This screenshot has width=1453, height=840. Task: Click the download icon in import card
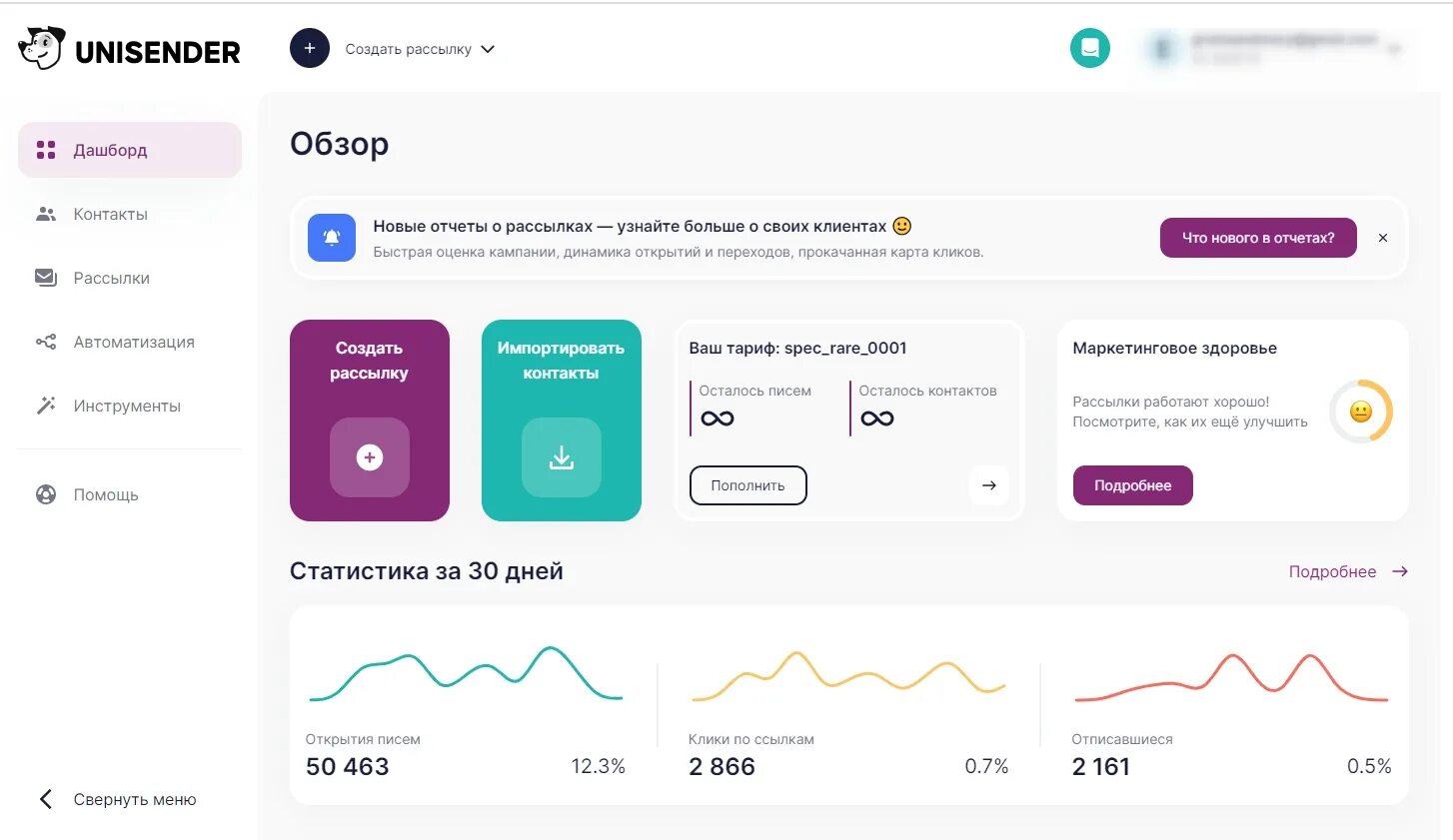pos(562,457)
